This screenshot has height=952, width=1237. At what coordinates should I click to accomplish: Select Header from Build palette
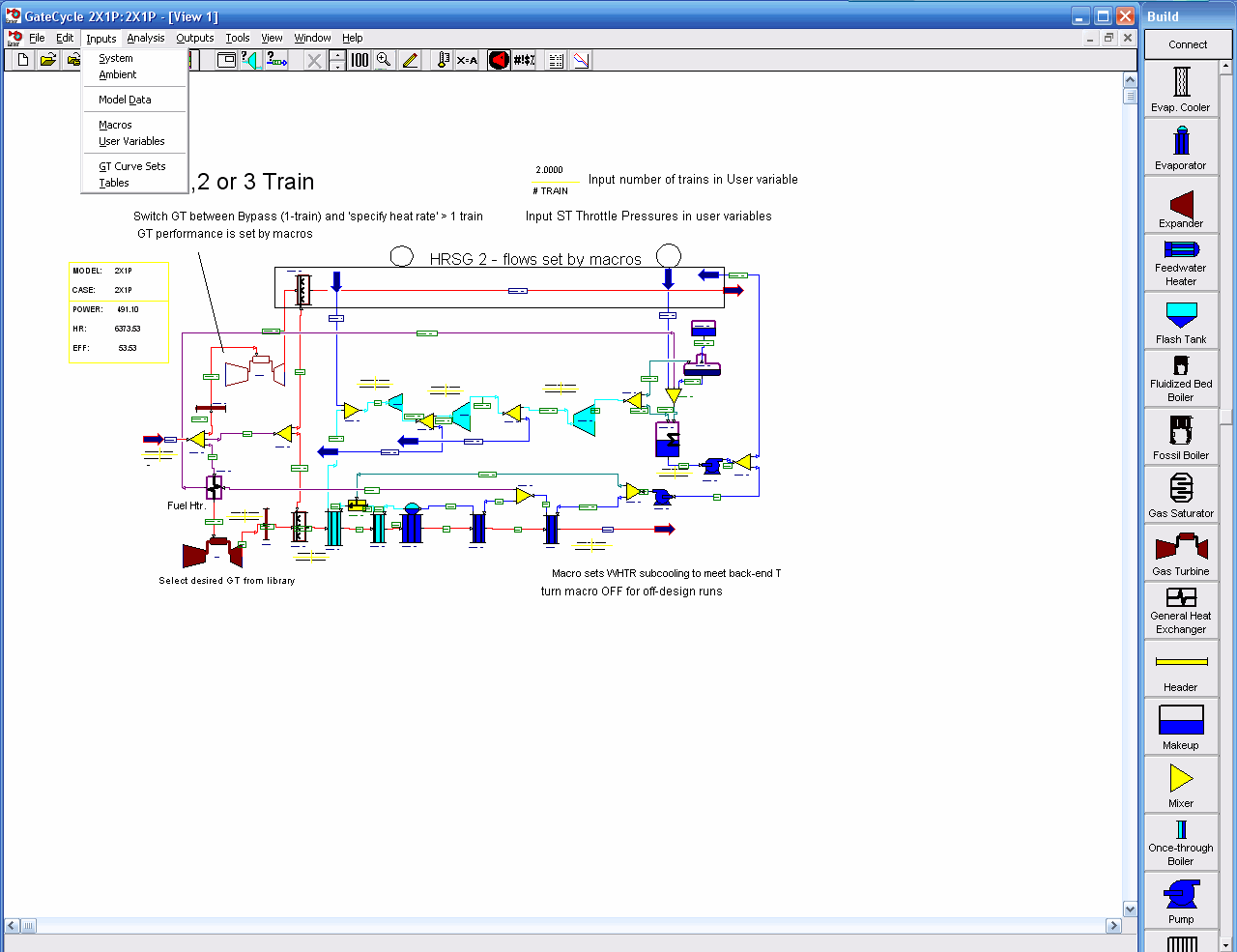(x=1181, y=669)
